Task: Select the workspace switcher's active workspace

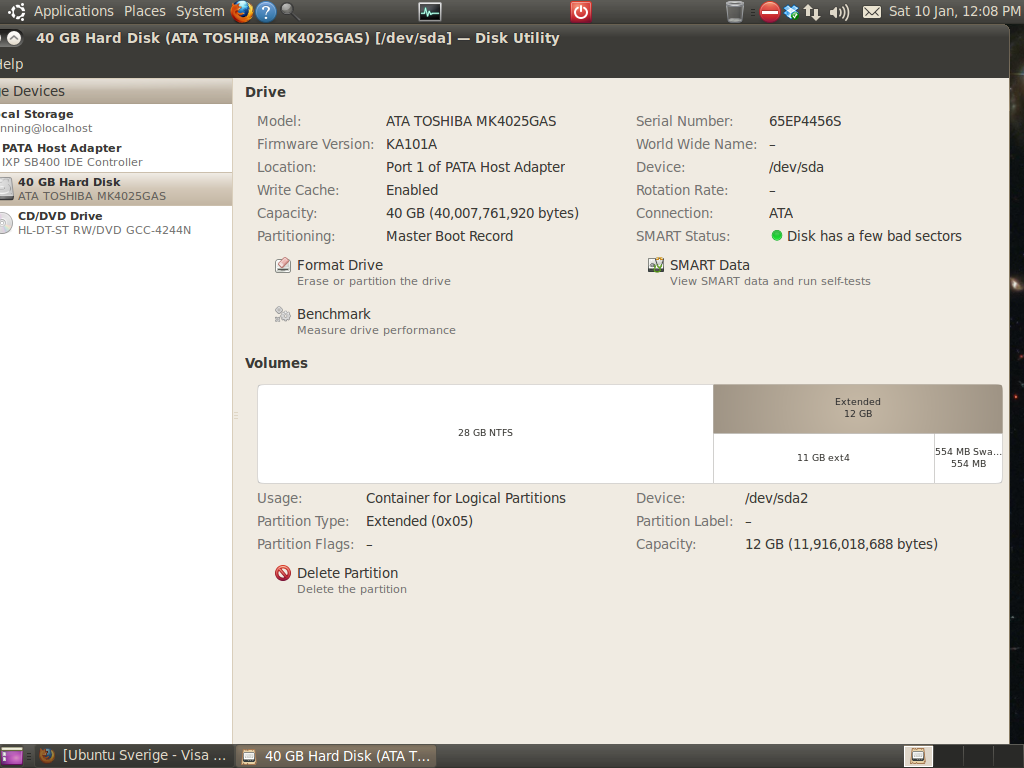Action: pyautogui.click(x=918, y=756)
